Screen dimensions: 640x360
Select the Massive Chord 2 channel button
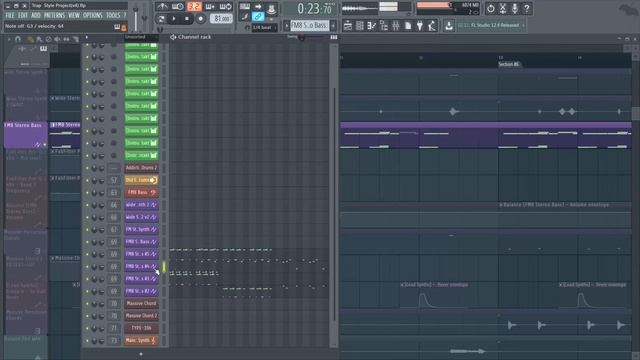(x=141, y=316)
